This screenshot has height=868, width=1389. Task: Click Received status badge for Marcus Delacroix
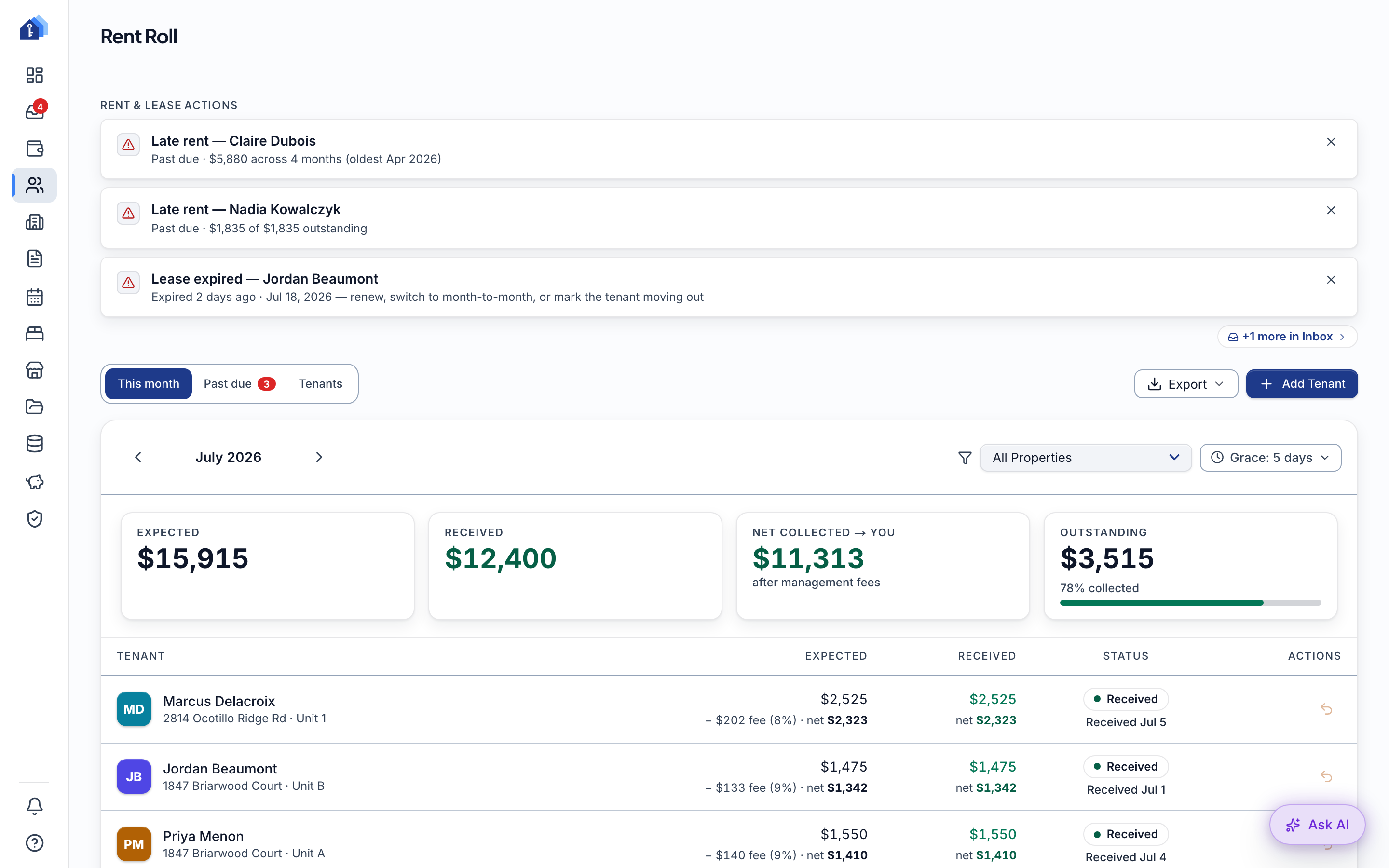click(x=1126, y=699)
